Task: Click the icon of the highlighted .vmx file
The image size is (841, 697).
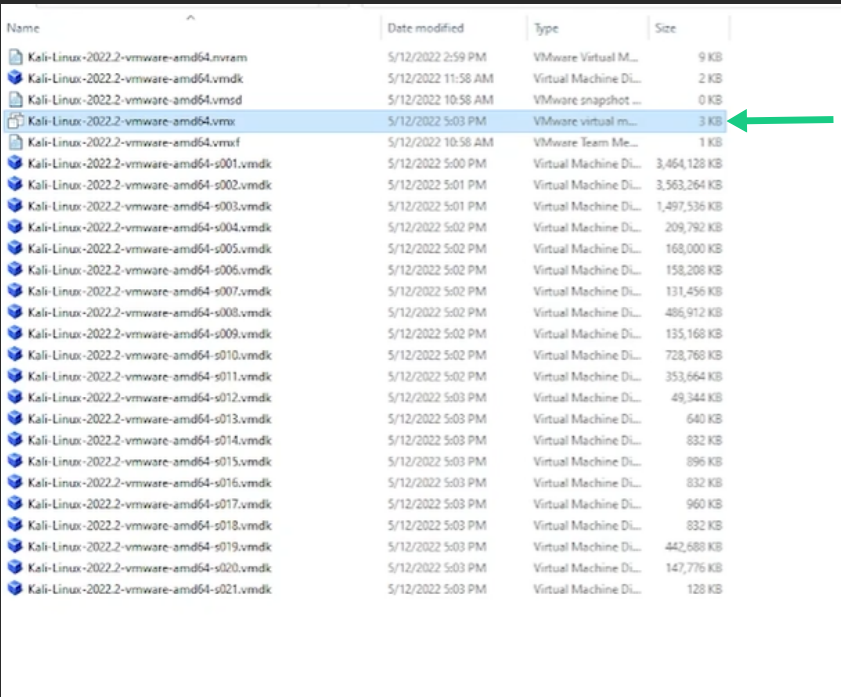Action: click(x=16, y=121)
